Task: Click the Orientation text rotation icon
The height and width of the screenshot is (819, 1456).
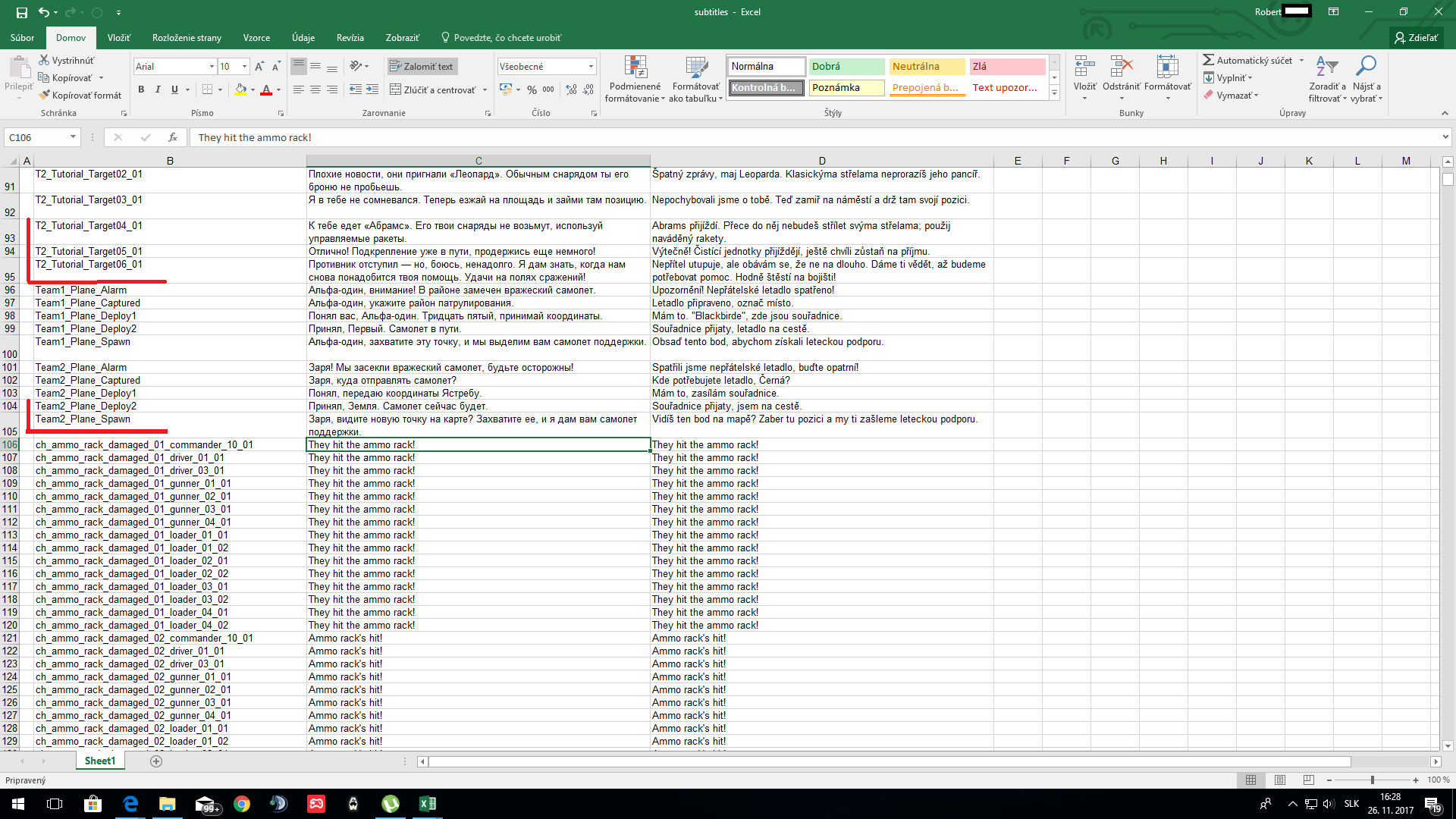Action: (356, 67)
